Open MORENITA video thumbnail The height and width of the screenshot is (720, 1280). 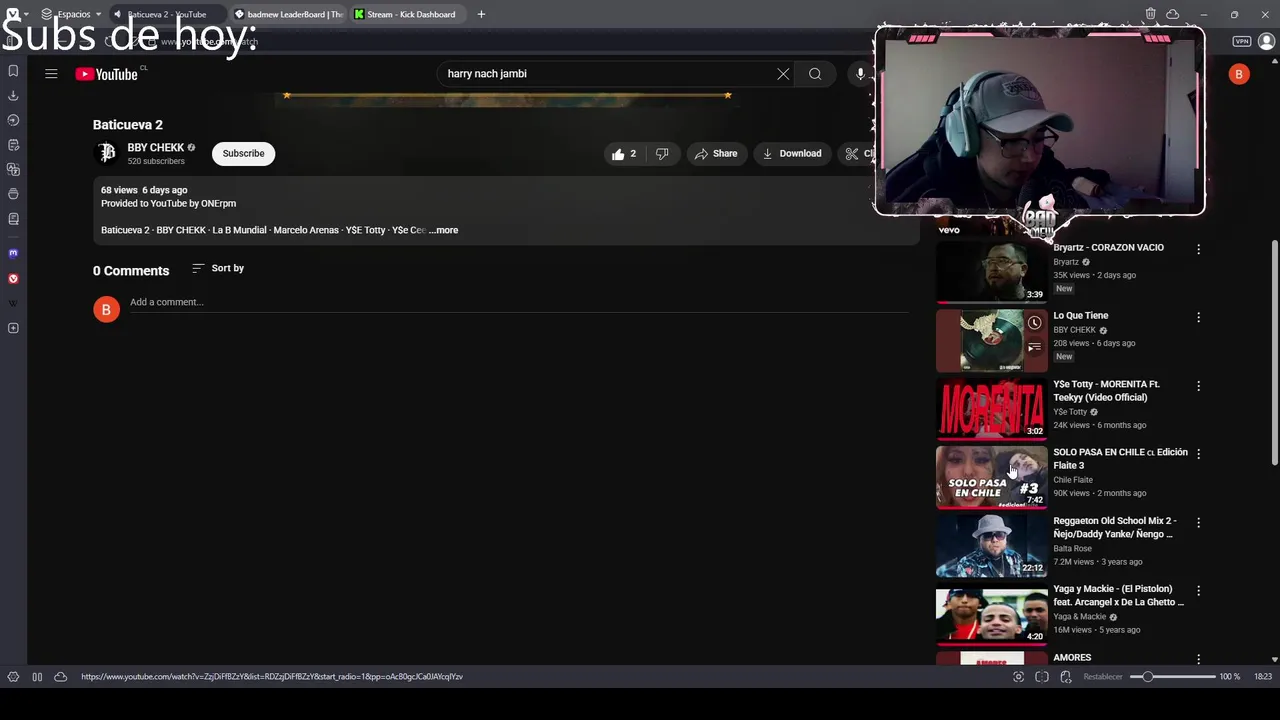991,409
